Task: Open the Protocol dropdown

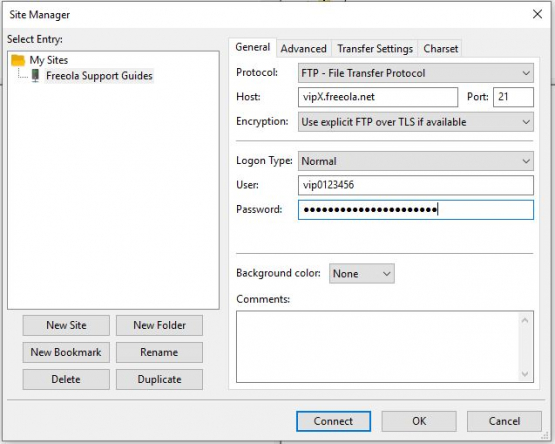Action: pos(416,73)
